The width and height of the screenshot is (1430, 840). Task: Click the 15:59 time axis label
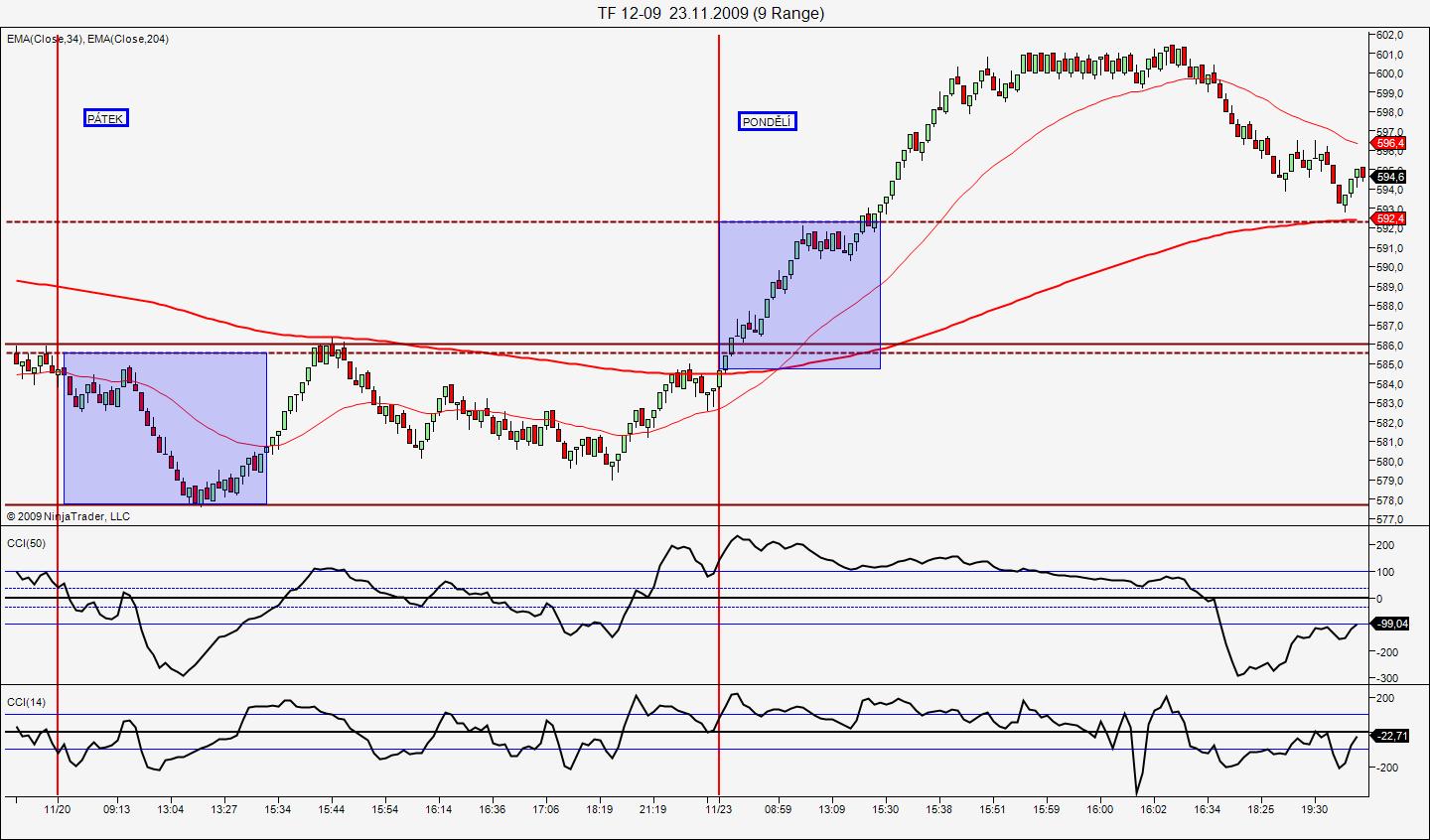pyautogui.click(x=1047, y=809)
